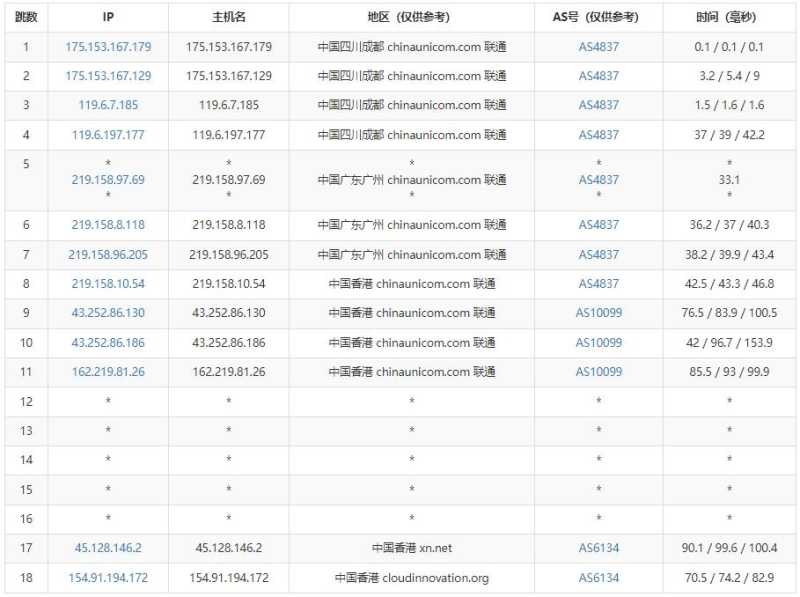This screenshot has height=597, width=800.
Task: Select hostname cell 162.219.81.26
Action: [229, 372]
